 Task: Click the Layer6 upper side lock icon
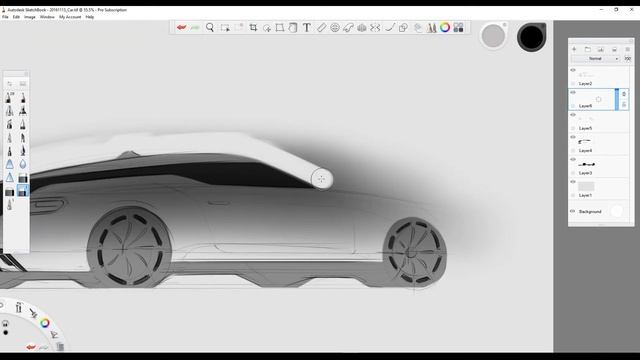point(624,94)
